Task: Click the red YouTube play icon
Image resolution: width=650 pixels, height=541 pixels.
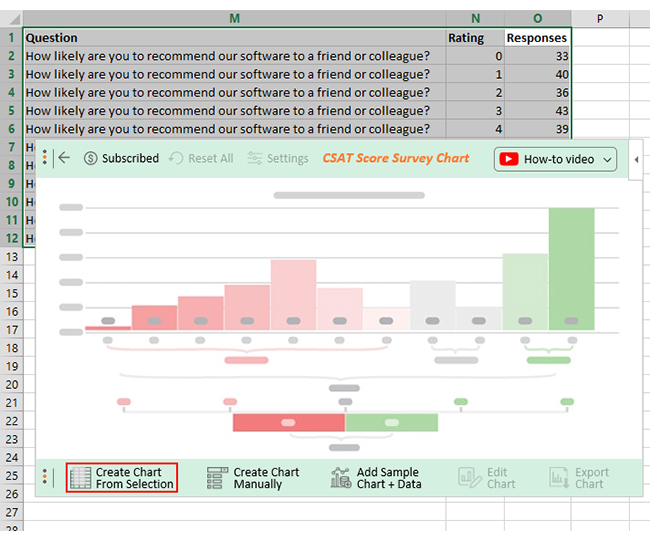Action: [509, 159]
